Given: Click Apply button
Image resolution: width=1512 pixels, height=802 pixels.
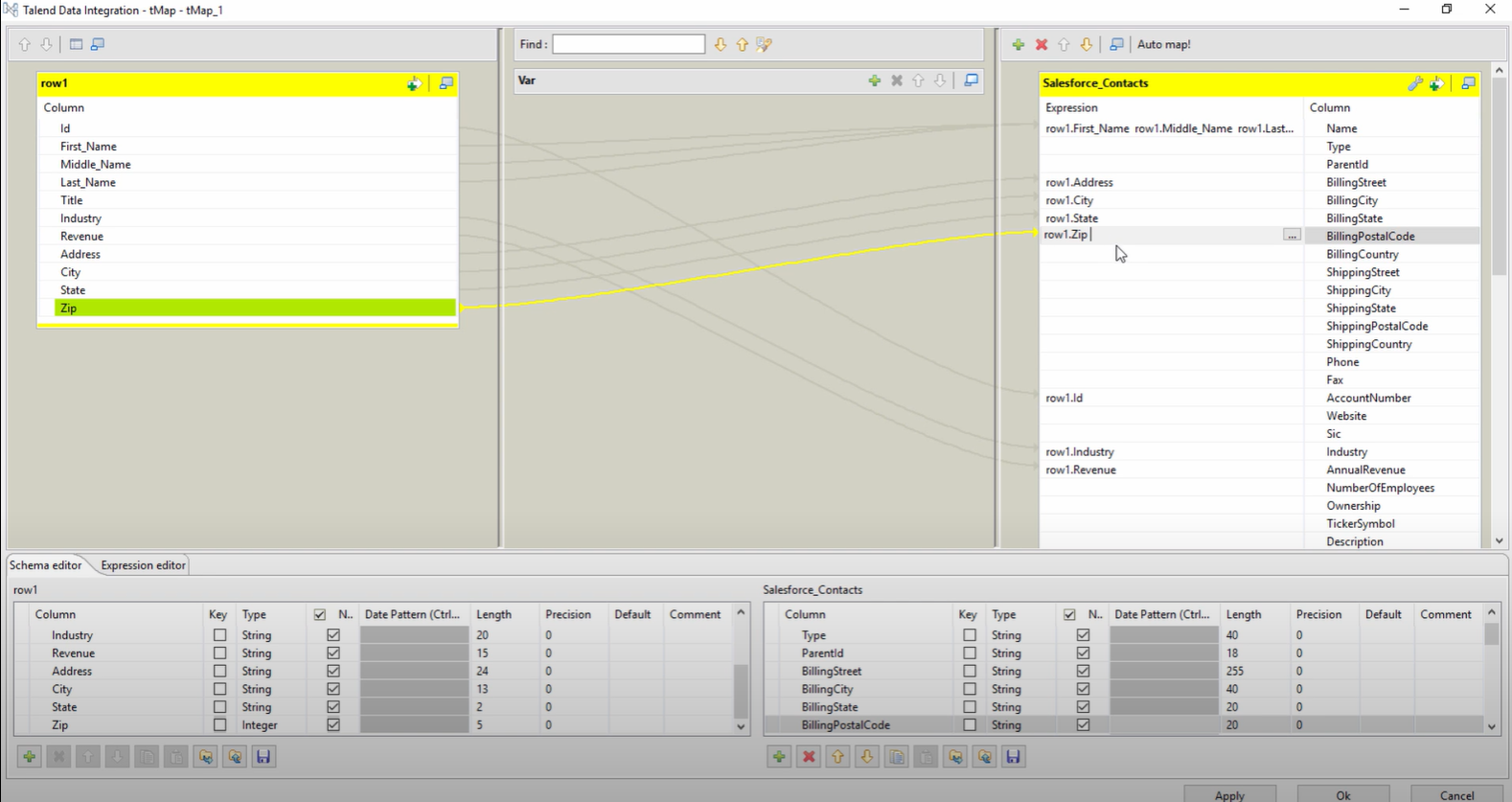Looking at the screenshot, I should tap(1229, 794).
